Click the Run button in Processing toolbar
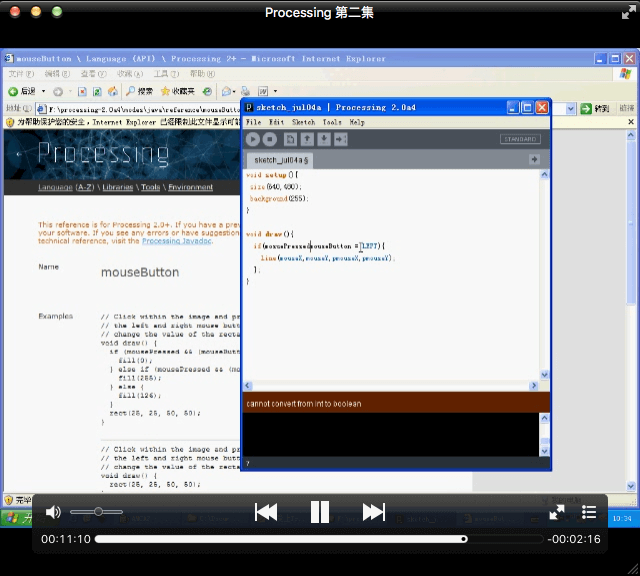This screenshot has width=640, height=576. click(x=253, y=139)
